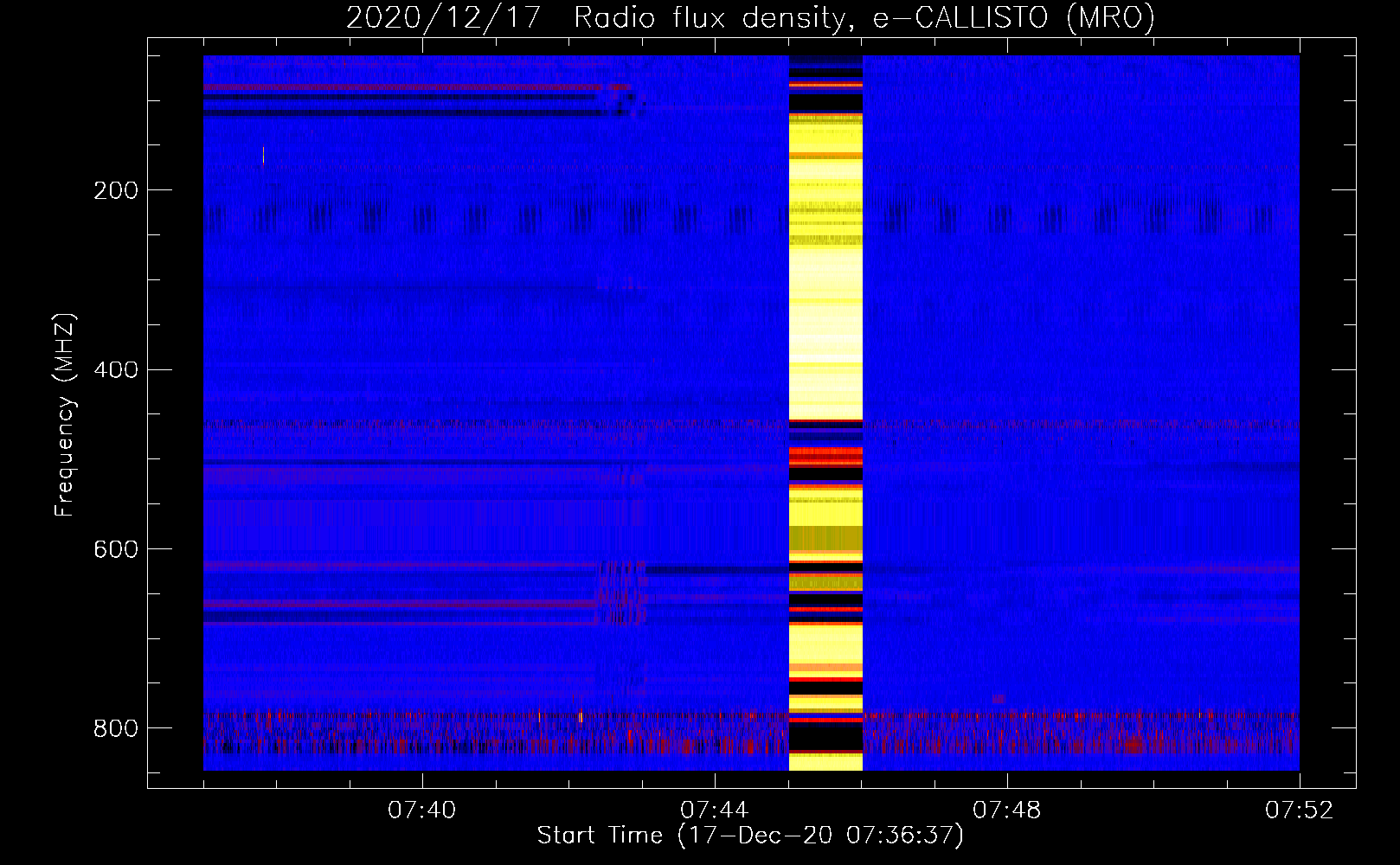Click the bright yellow burst column in spectrogram
The image size is (1400, 865).
[825, 413]
